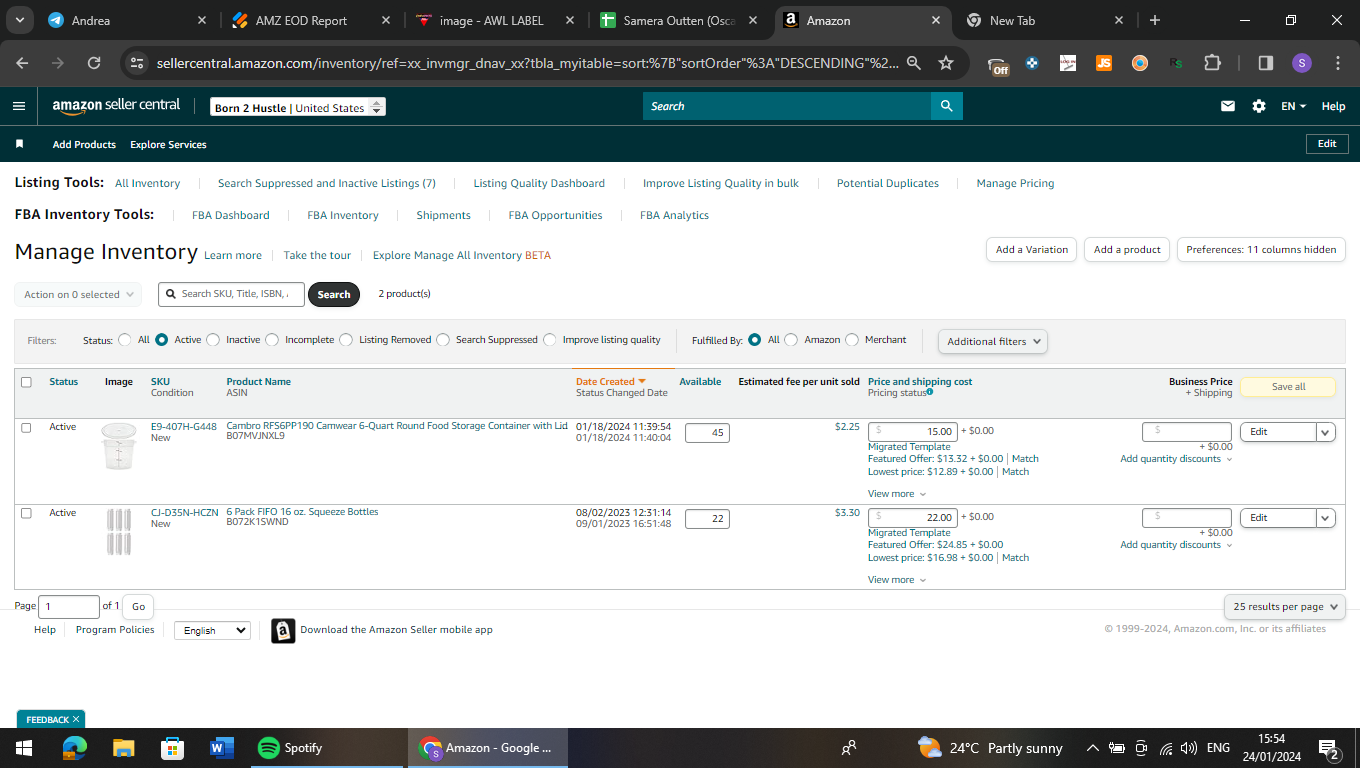This screenshot has height=768, width=1360.
Task: Toggle the browser side panel
Action: (1265, 63)
